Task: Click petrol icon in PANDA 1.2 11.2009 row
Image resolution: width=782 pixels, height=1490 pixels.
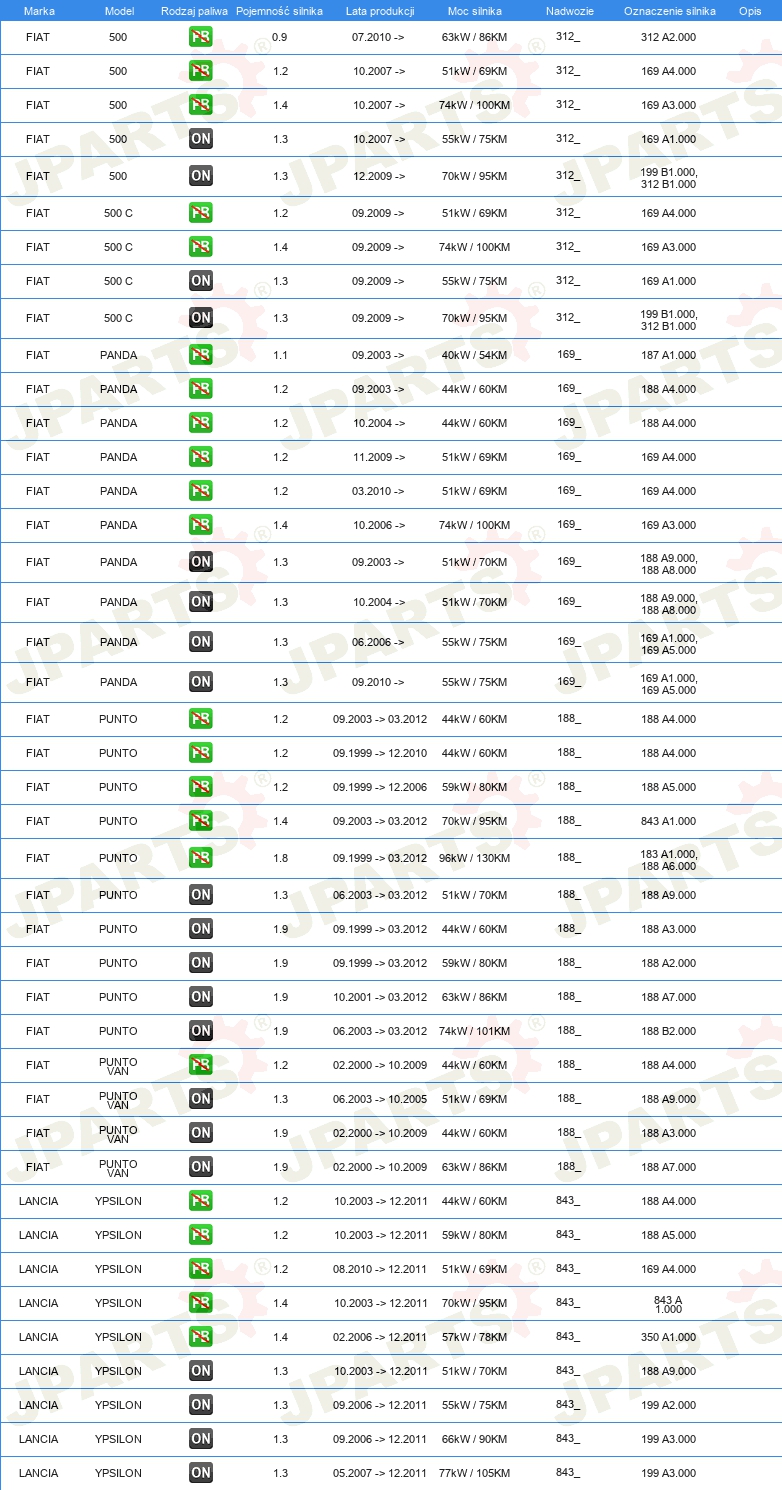Action: pyautogui.click(x=201, y=457)
